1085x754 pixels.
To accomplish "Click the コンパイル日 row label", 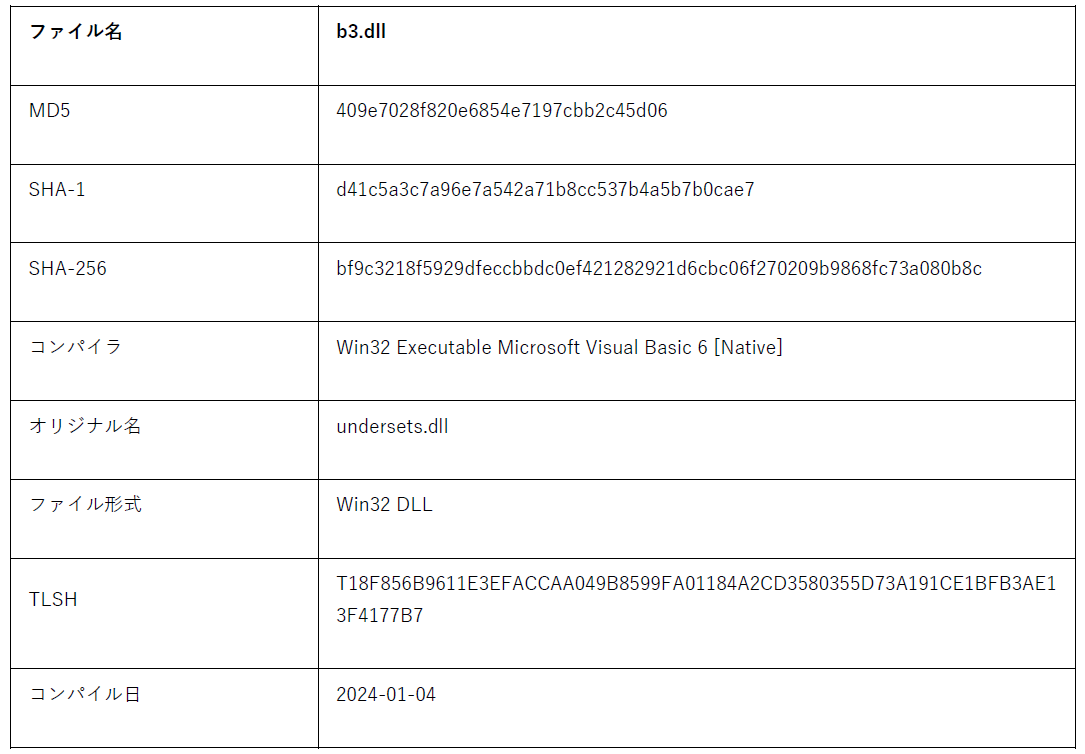I will point(85,694).
